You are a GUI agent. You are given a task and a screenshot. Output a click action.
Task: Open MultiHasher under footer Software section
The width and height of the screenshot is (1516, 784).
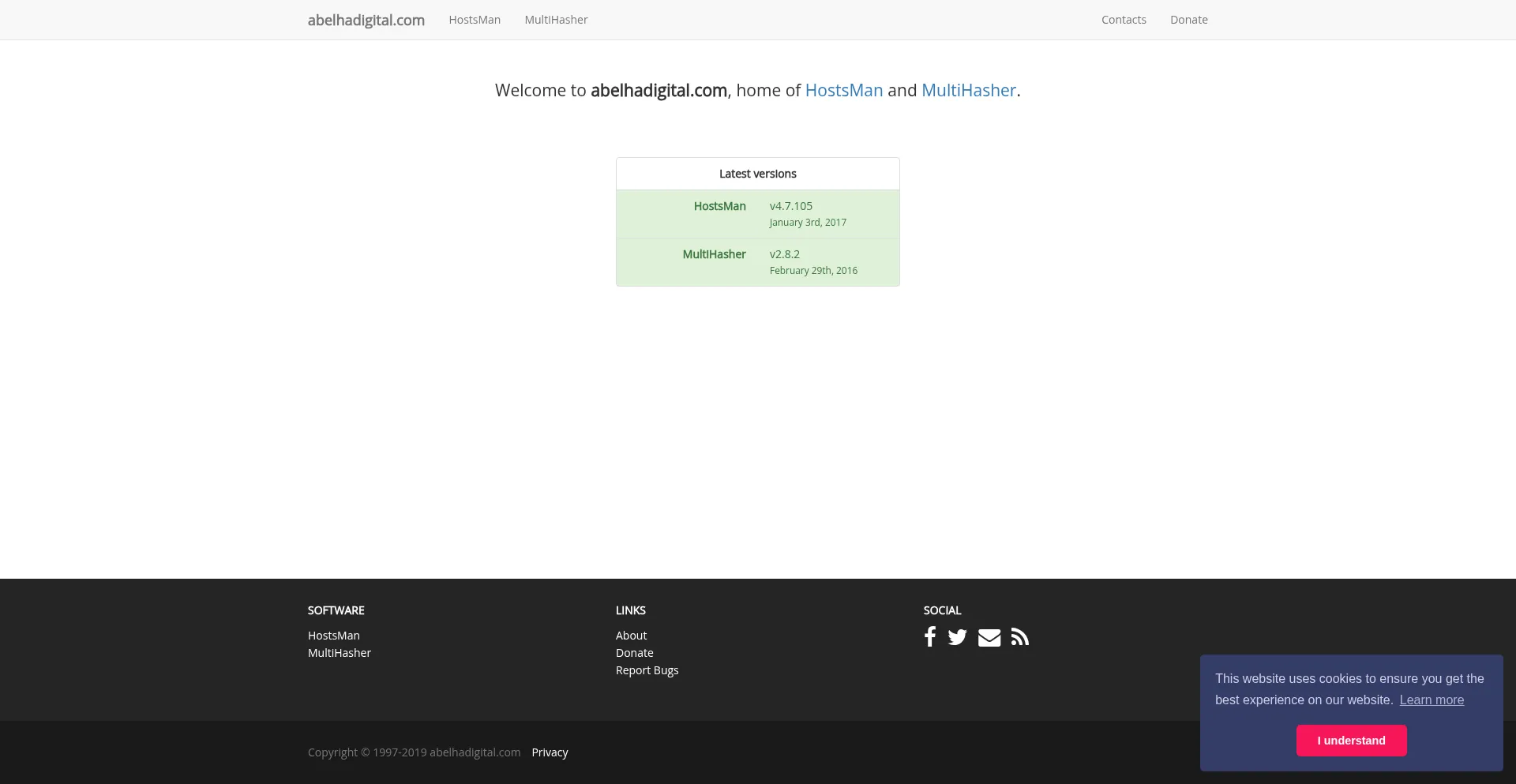340,653
